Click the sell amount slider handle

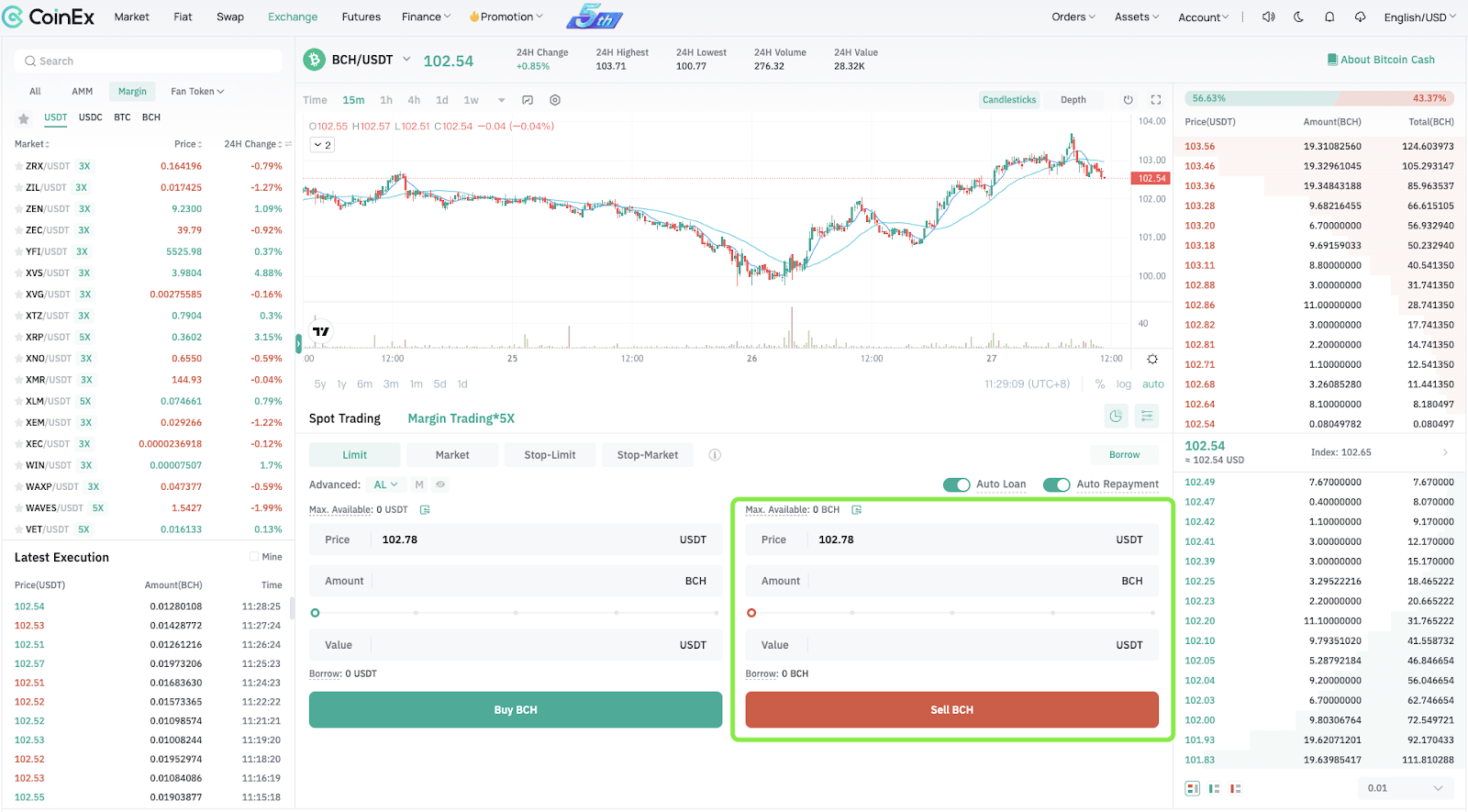point(751,613)
